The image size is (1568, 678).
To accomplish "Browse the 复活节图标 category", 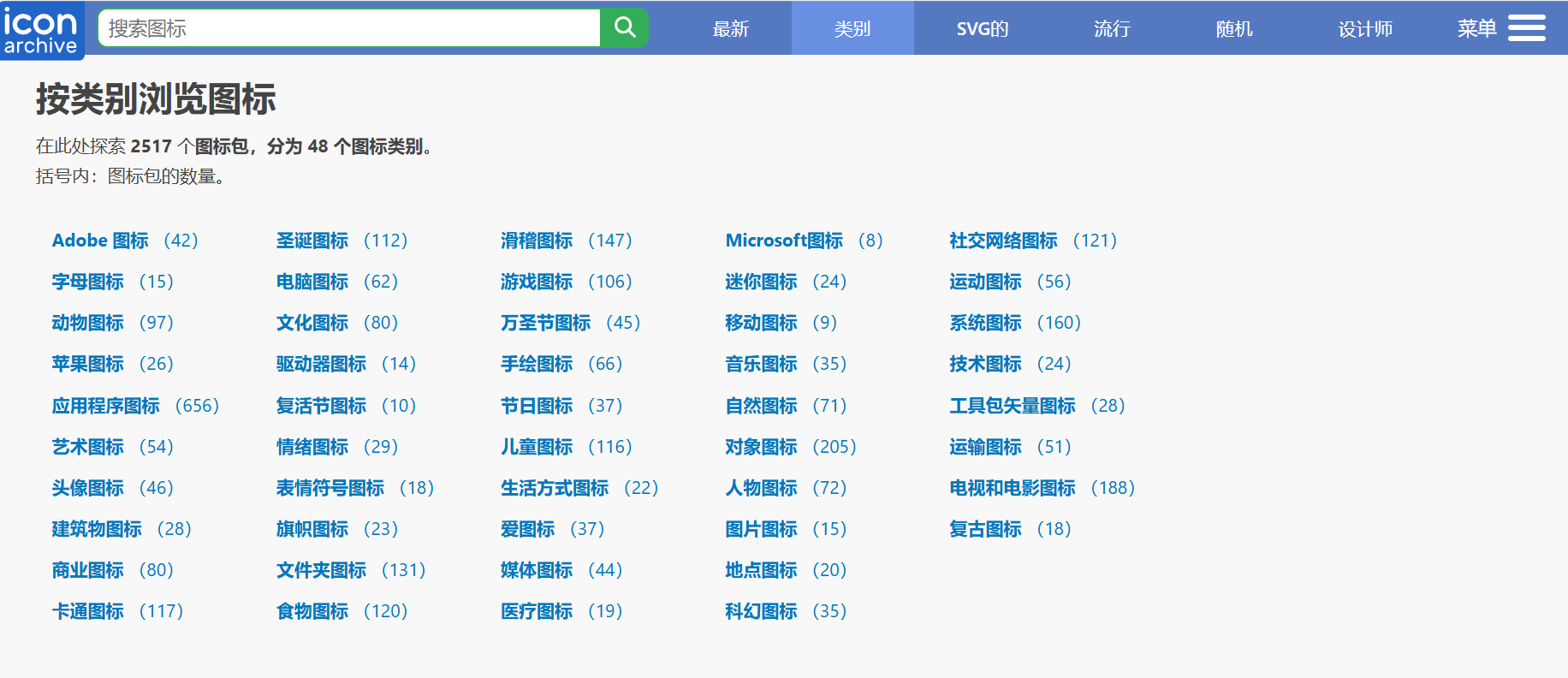I will pyautogui.click(x=321, y=406).
